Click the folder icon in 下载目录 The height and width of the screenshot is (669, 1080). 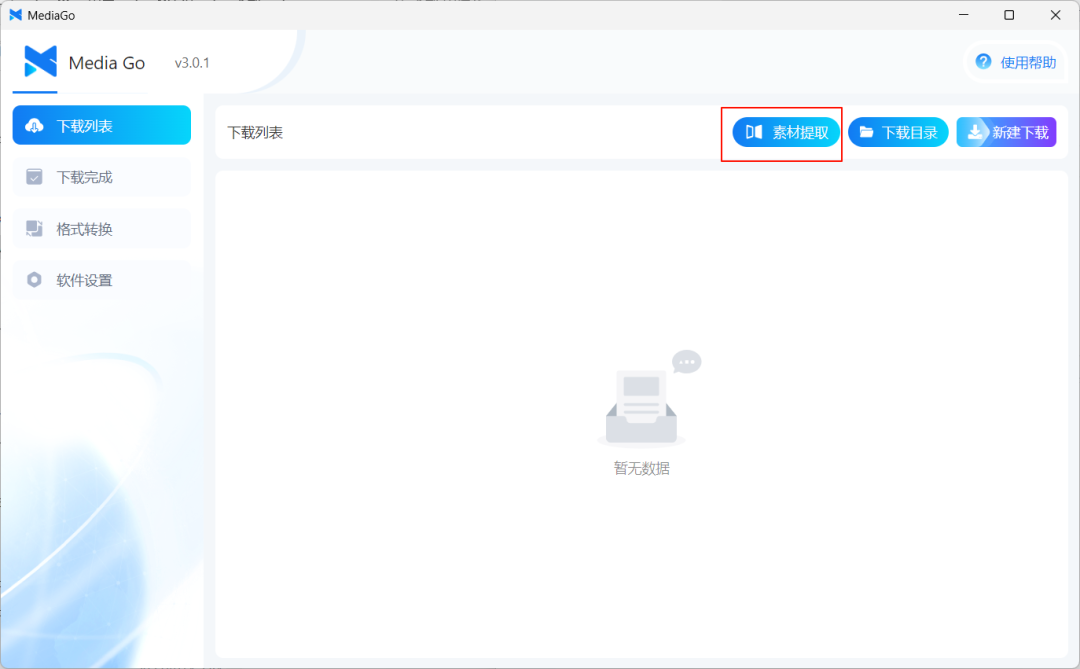click(x=866, y=132)
